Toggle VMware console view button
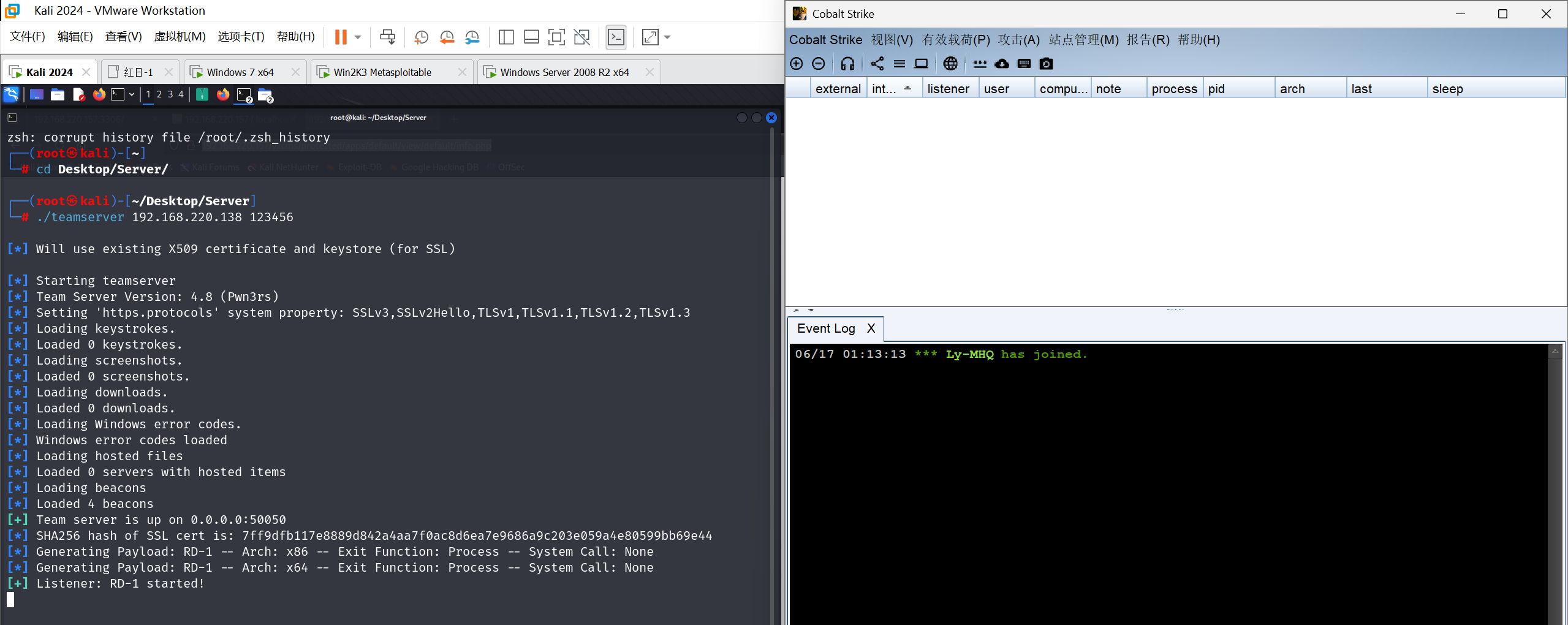1568x625 pixels. [616, 37]
